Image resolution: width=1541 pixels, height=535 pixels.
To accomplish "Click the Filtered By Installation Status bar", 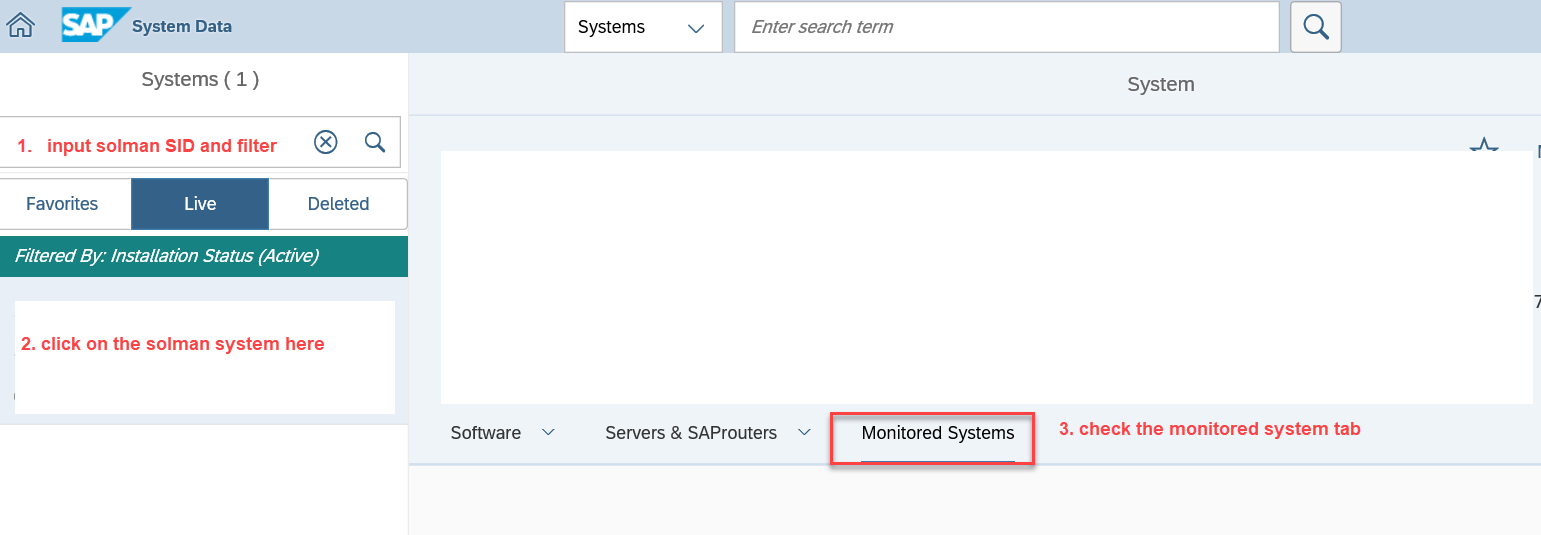I will [x=204, y=256].
